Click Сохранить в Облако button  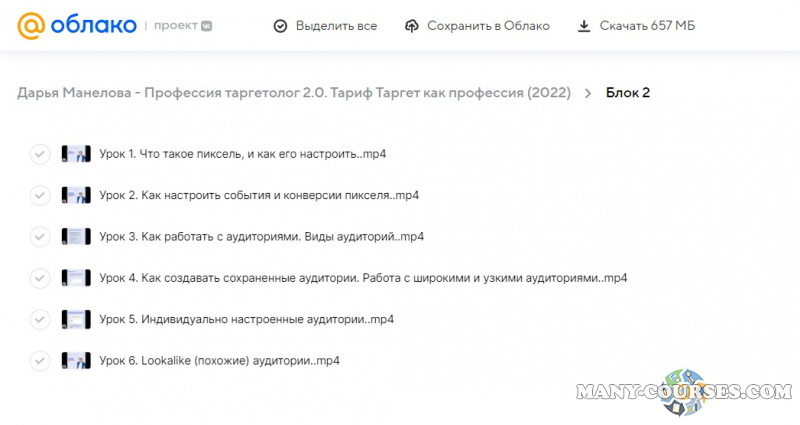[x=488, y=26]
